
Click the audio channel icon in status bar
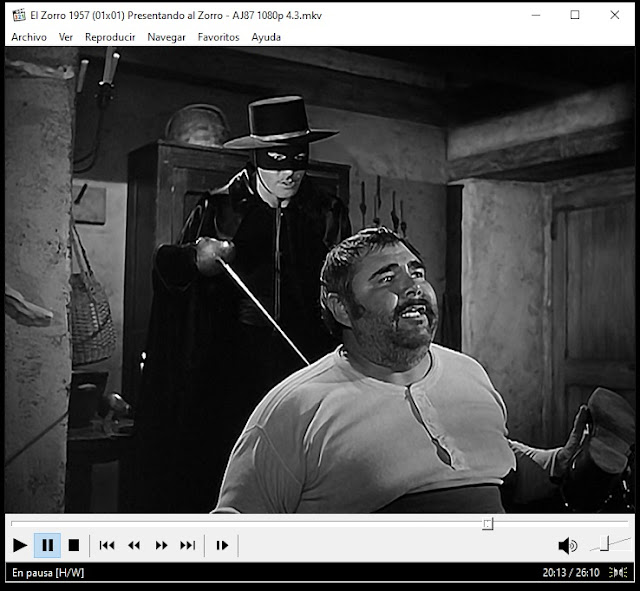(618, 573)
